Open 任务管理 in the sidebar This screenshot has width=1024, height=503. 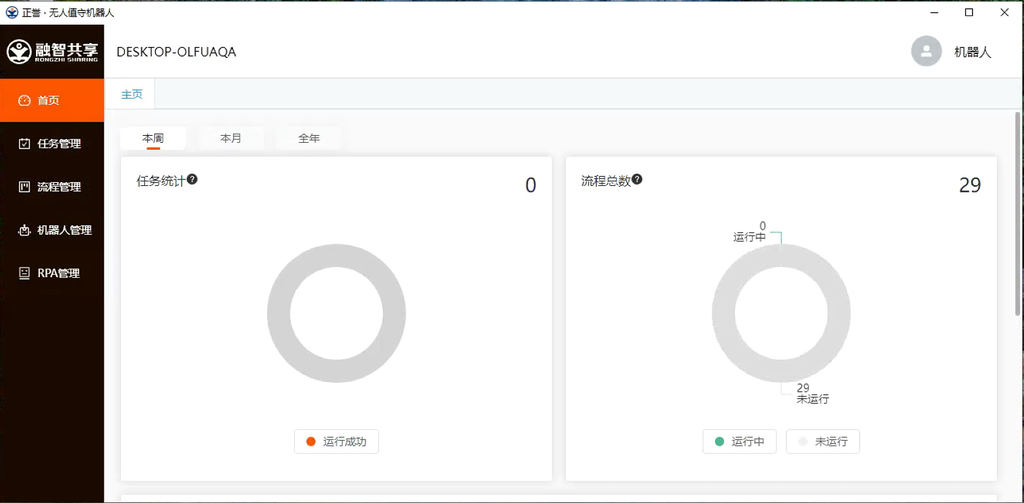(52, 144)
